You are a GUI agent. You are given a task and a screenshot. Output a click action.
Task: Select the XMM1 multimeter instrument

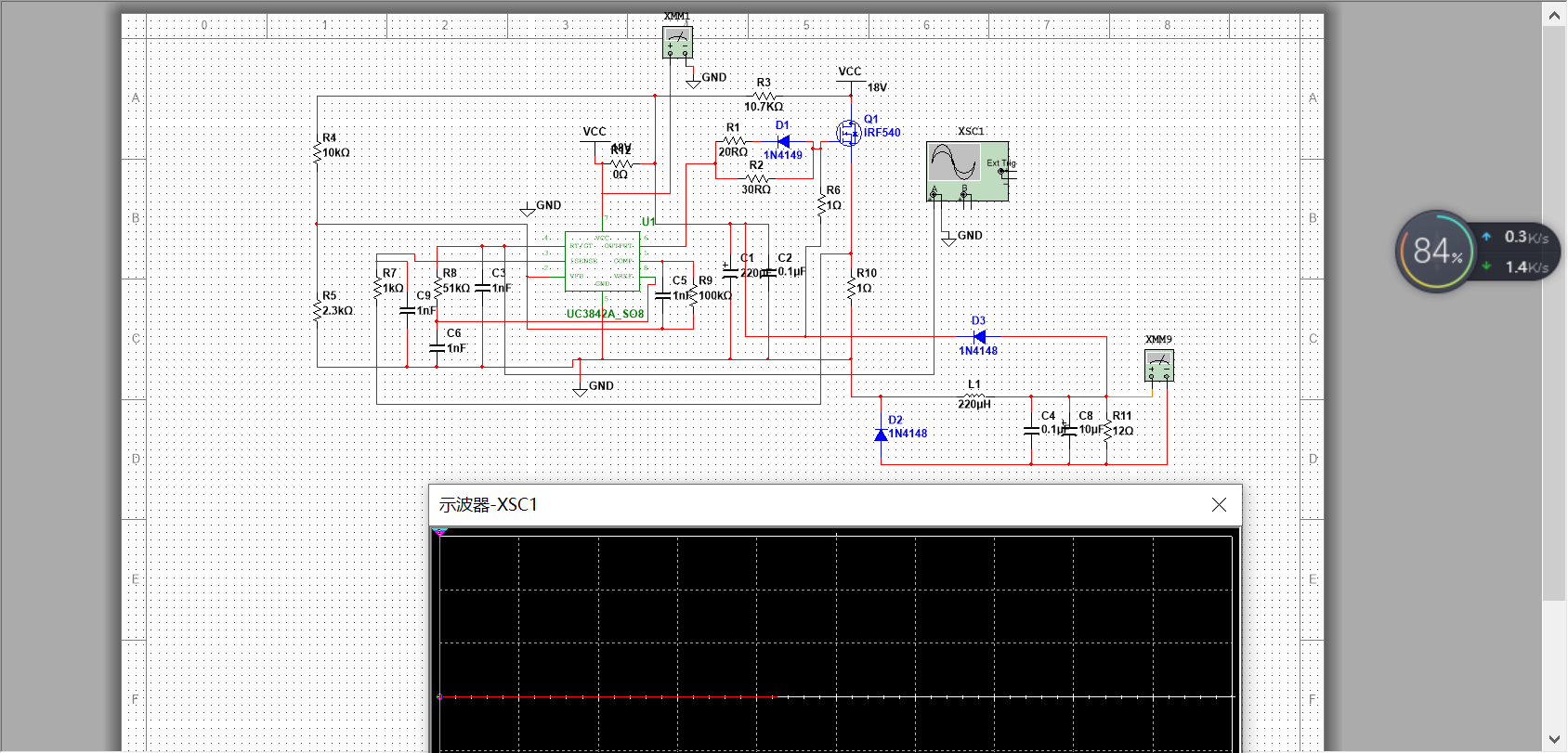(677, 42)
